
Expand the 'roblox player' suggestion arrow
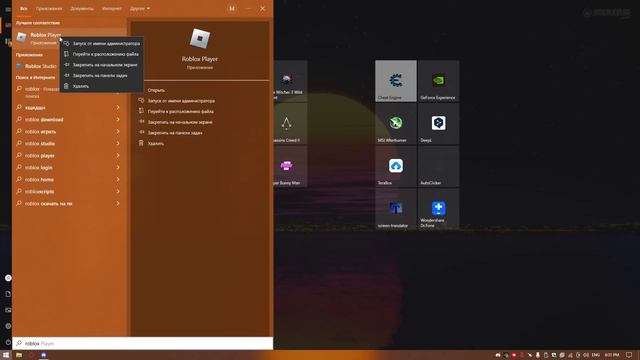coord(118,156)
